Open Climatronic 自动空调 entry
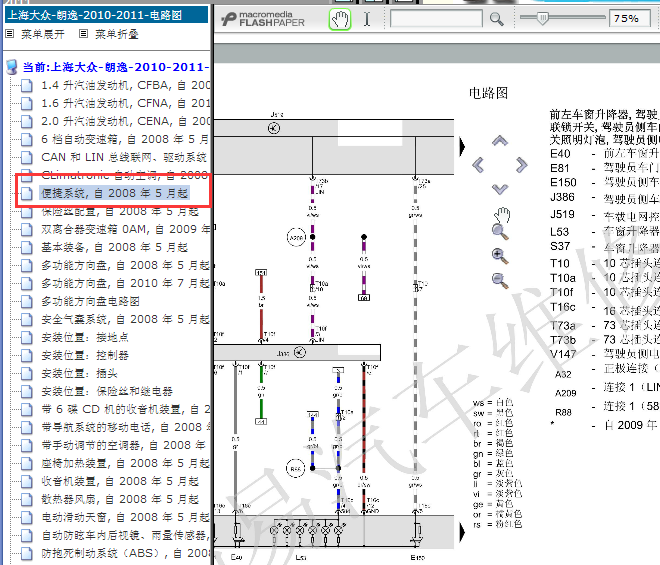 [125, 175]
